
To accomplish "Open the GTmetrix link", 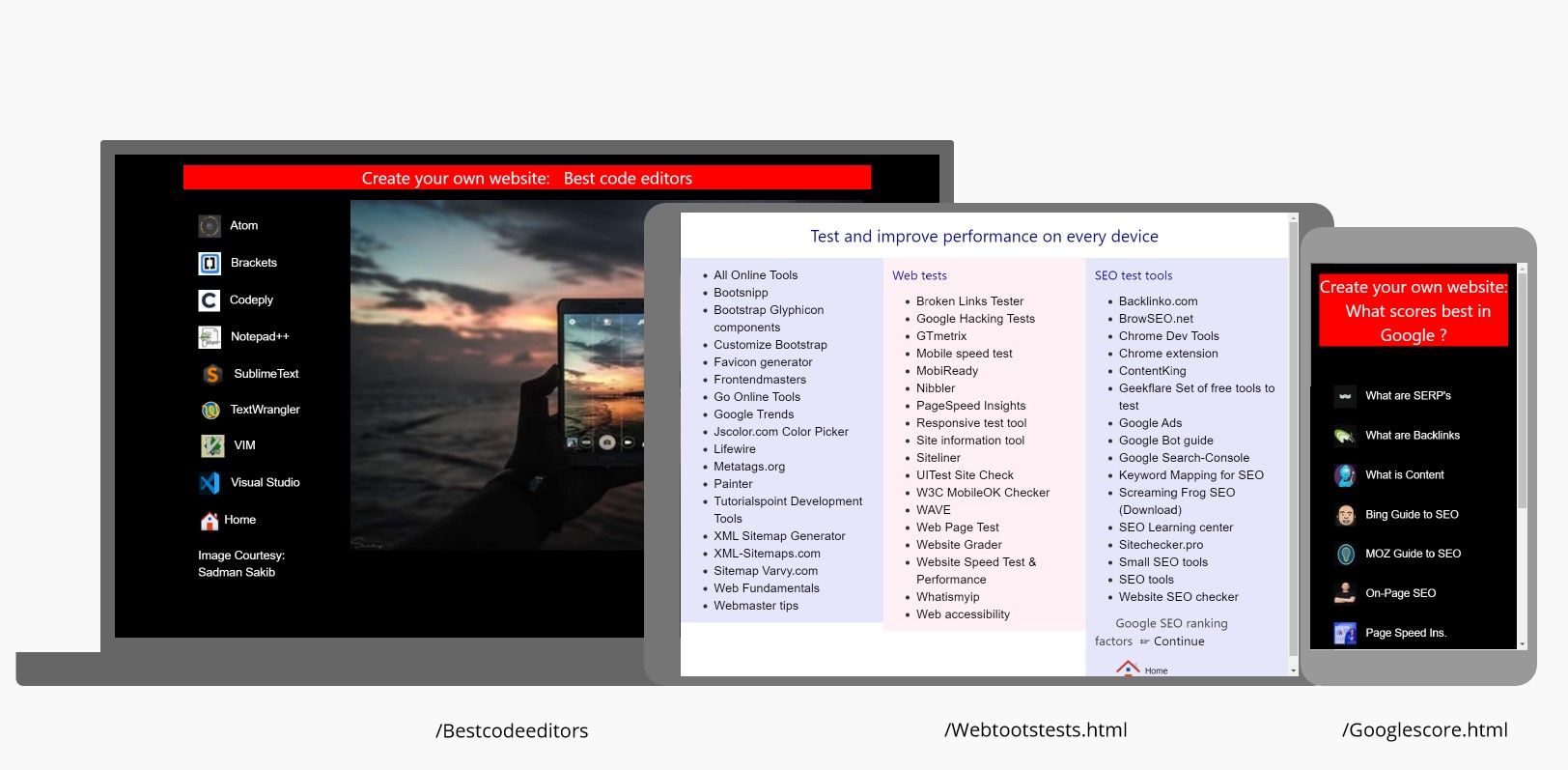I will coord(941,336).
